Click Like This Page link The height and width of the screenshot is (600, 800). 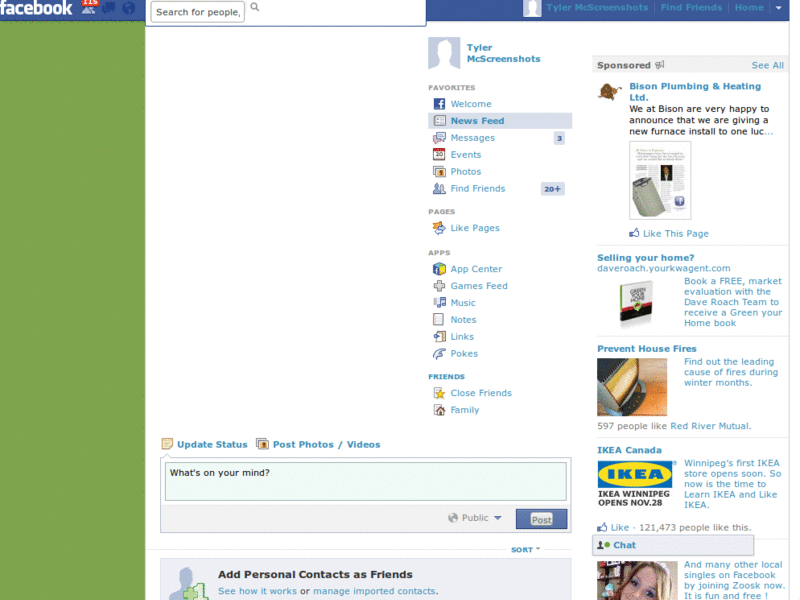click(x=676, y=234)
